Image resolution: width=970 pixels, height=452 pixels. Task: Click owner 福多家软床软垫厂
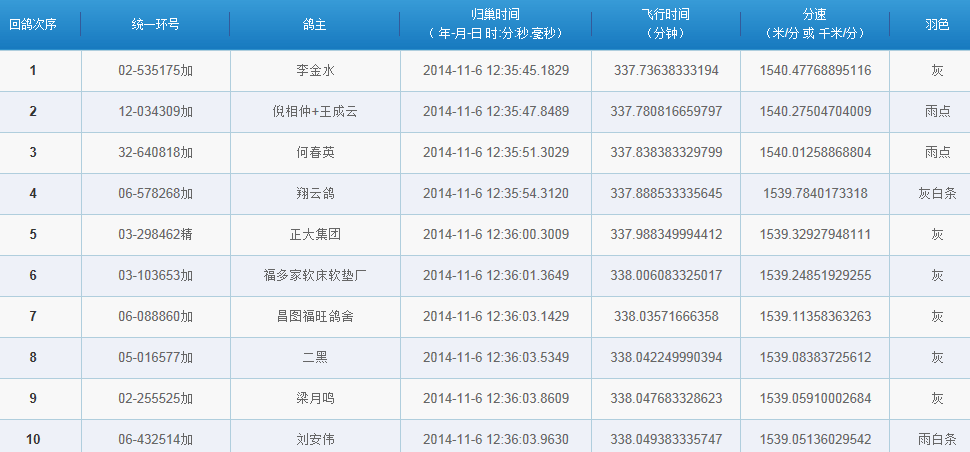315,276
